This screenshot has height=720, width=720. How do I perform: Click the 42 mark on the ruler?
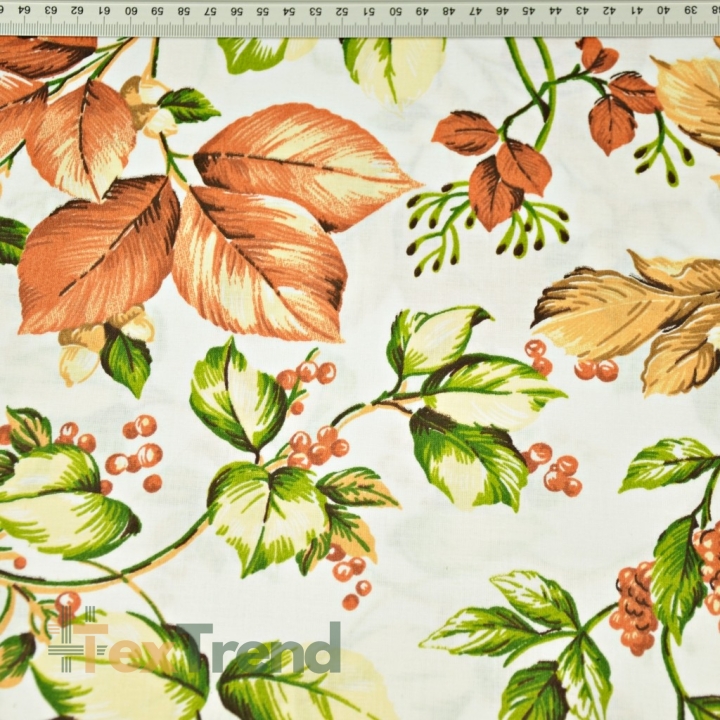coord(609,10)
